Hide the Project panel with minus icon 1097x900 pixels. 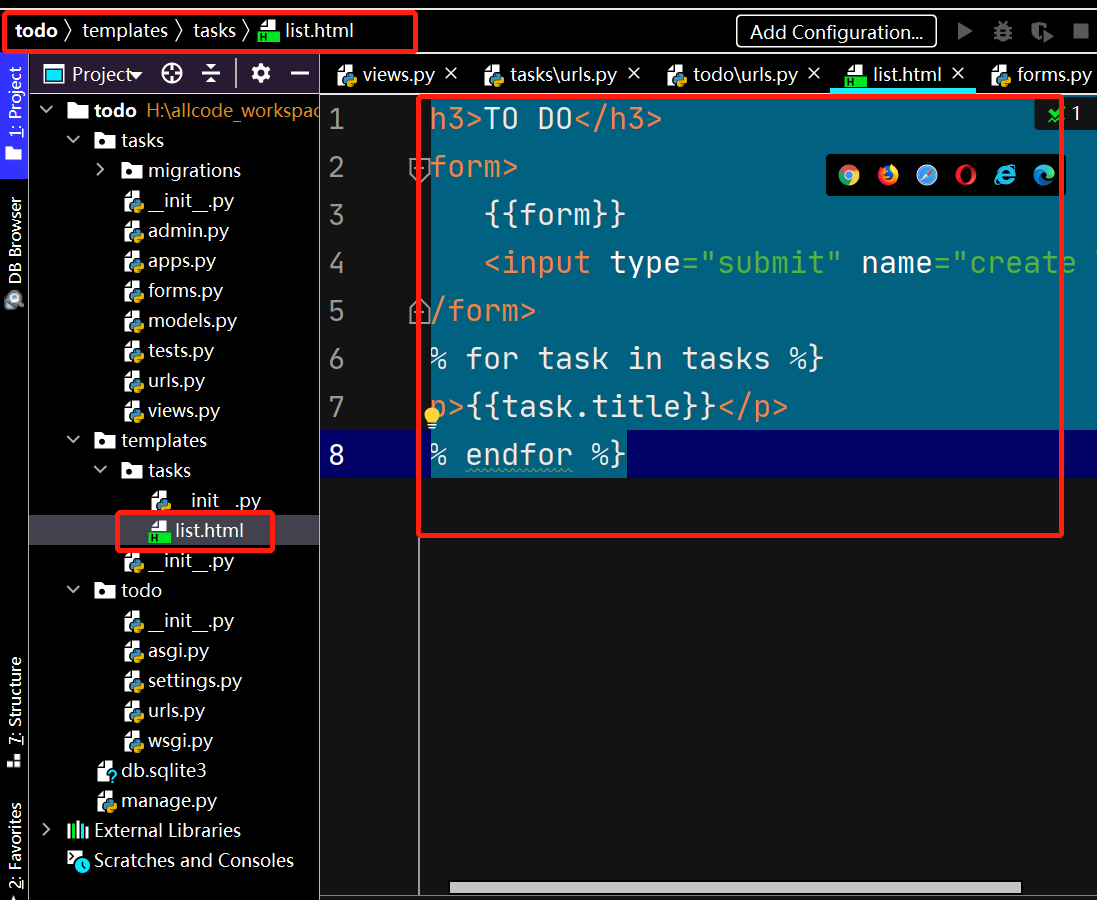[300, 73]
